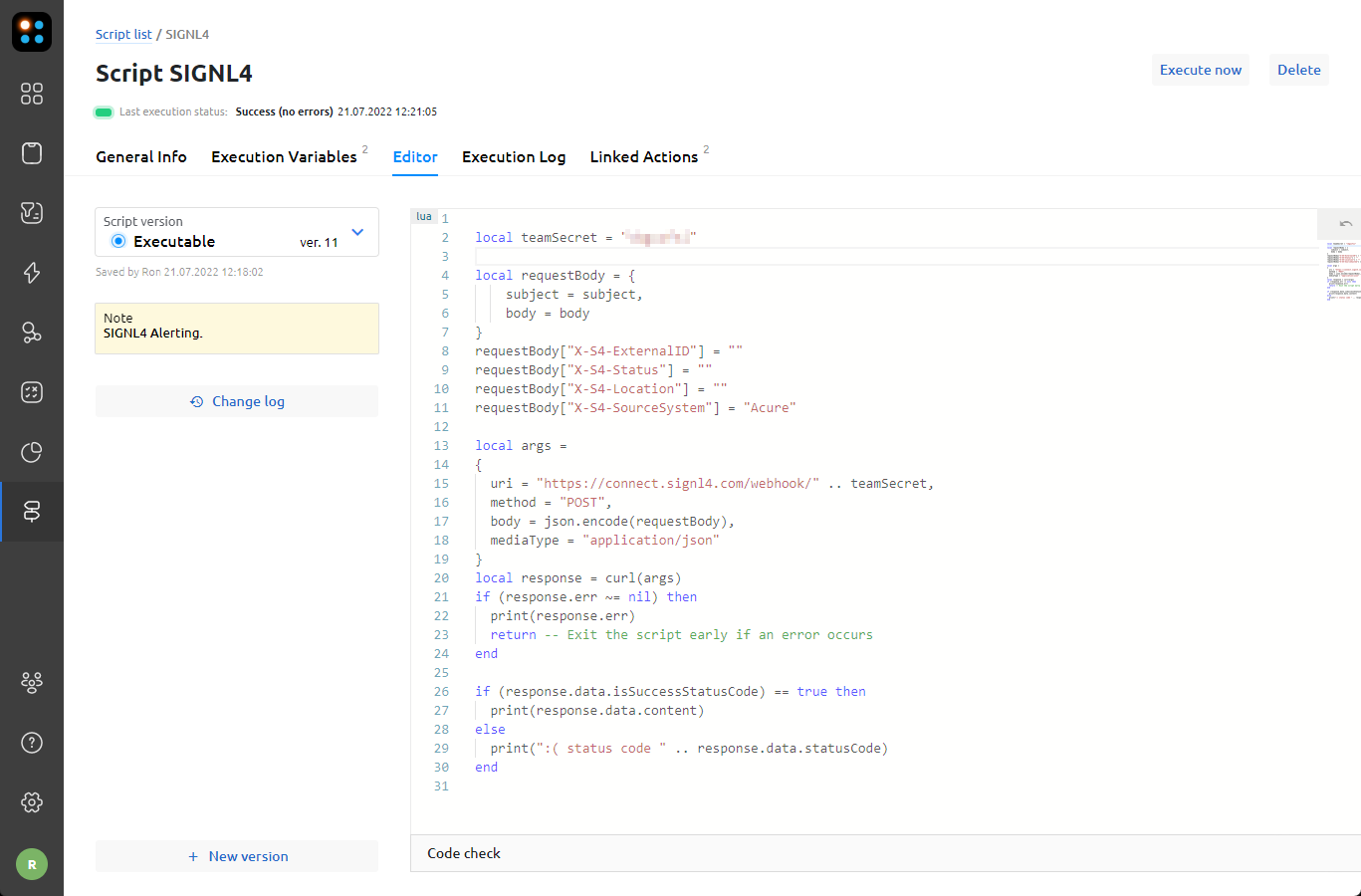The image size is (1361, 896).
Task: Click the 'ver. 11' version label
Action: click(x=319, y=242)
